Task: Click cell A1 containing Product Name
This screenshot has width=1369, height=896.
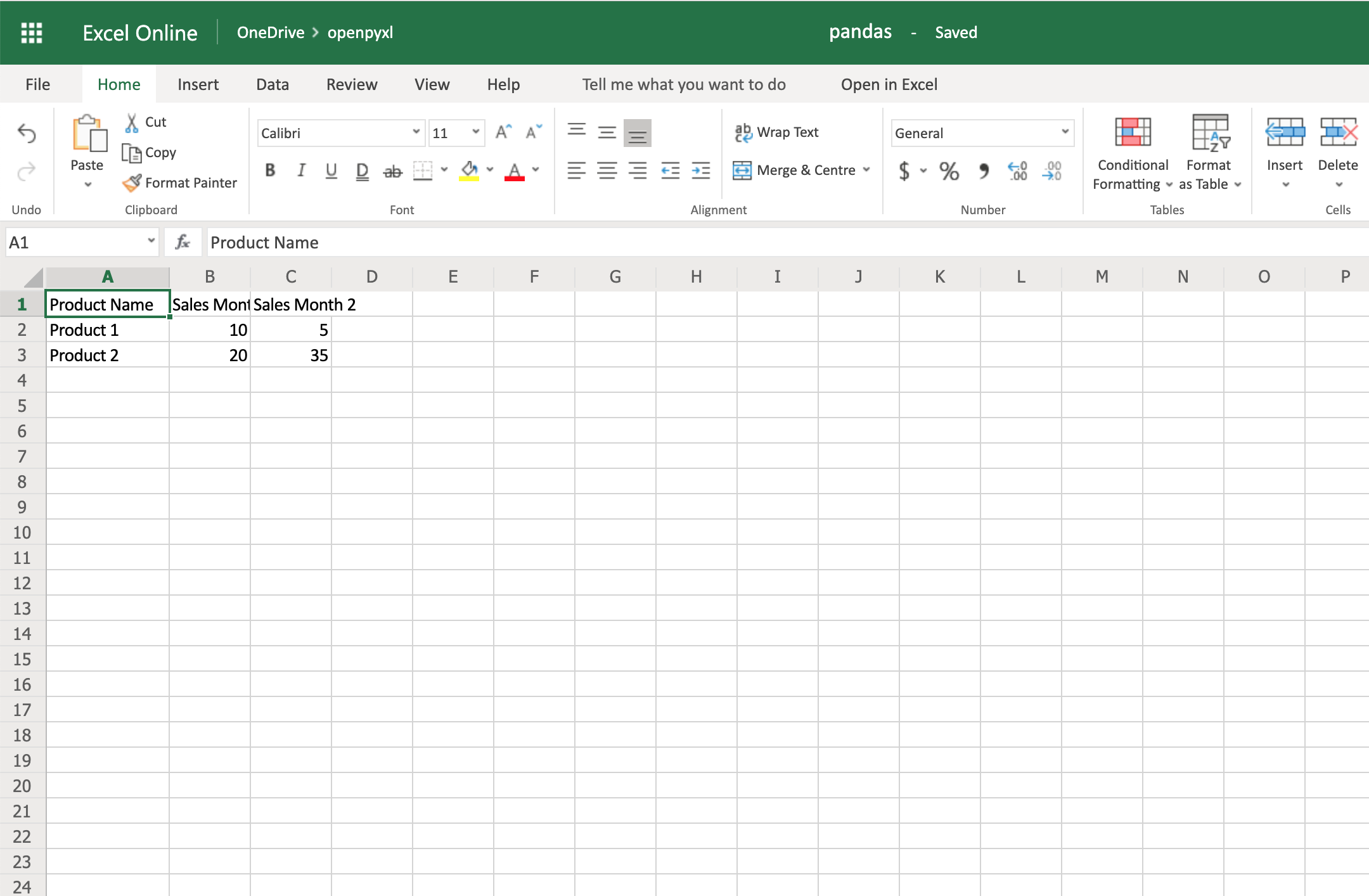Action: pyautogui.click(x=109, y=303)
